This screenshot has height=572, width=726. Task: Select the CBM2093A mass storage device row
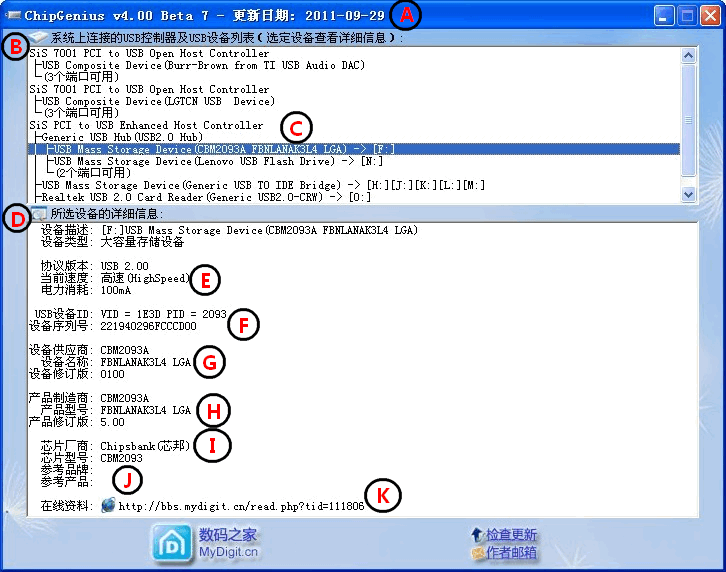coord(354,149)
